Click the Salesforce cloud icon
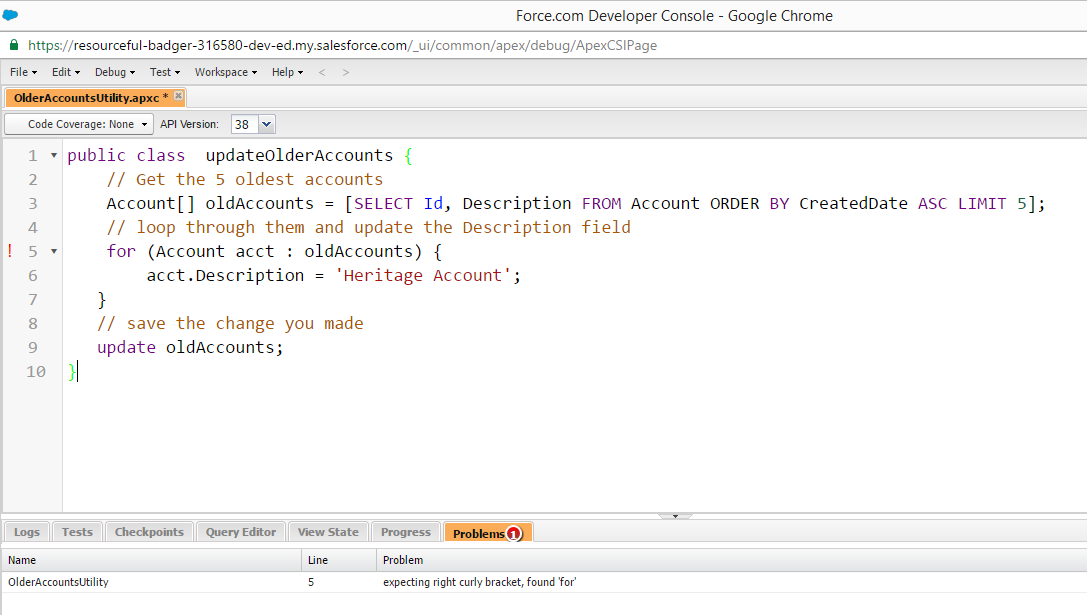 (10, 15)
